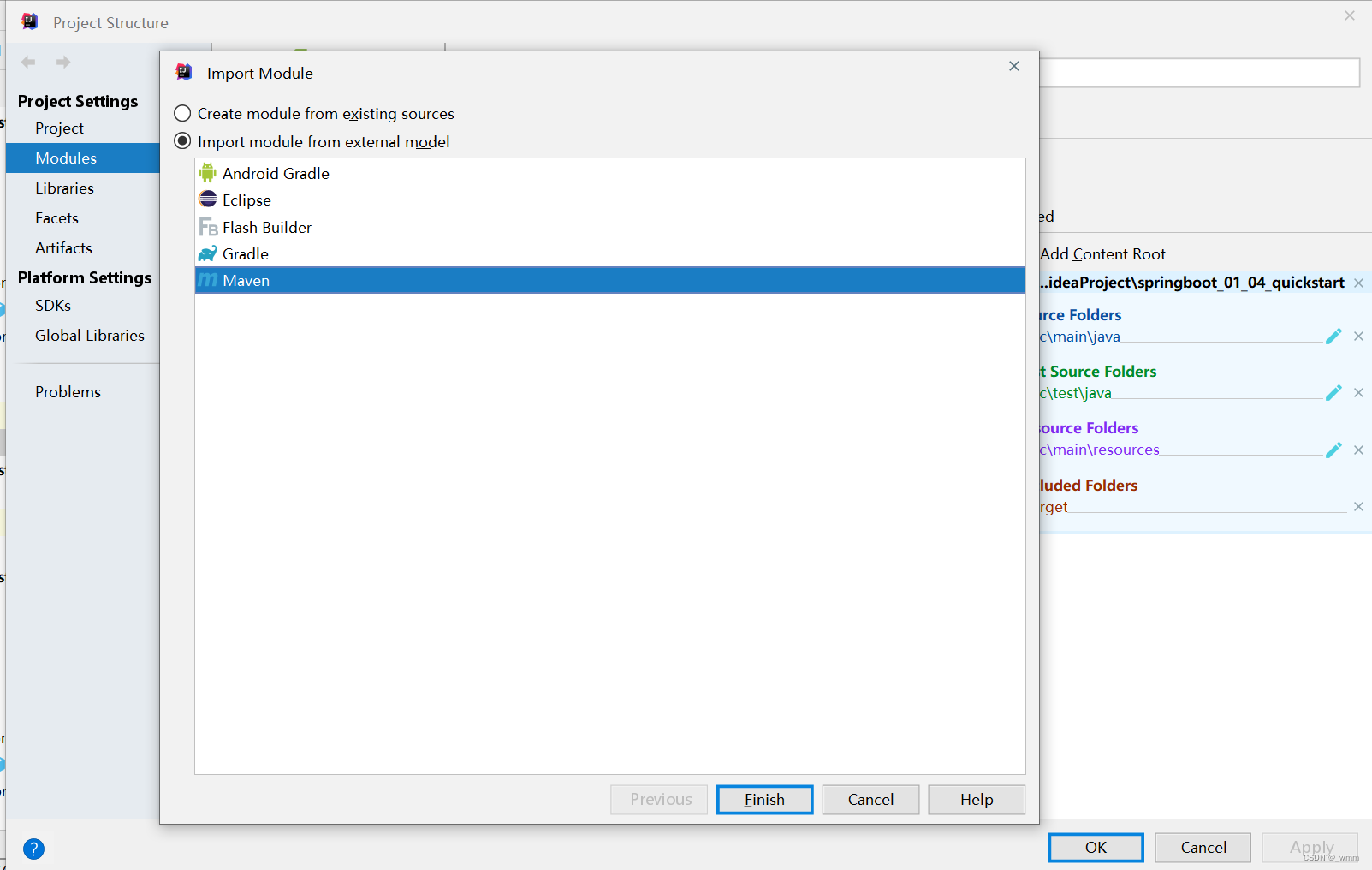
Task: Remove the main\resources folder entry
Action: pos(1358,450)
